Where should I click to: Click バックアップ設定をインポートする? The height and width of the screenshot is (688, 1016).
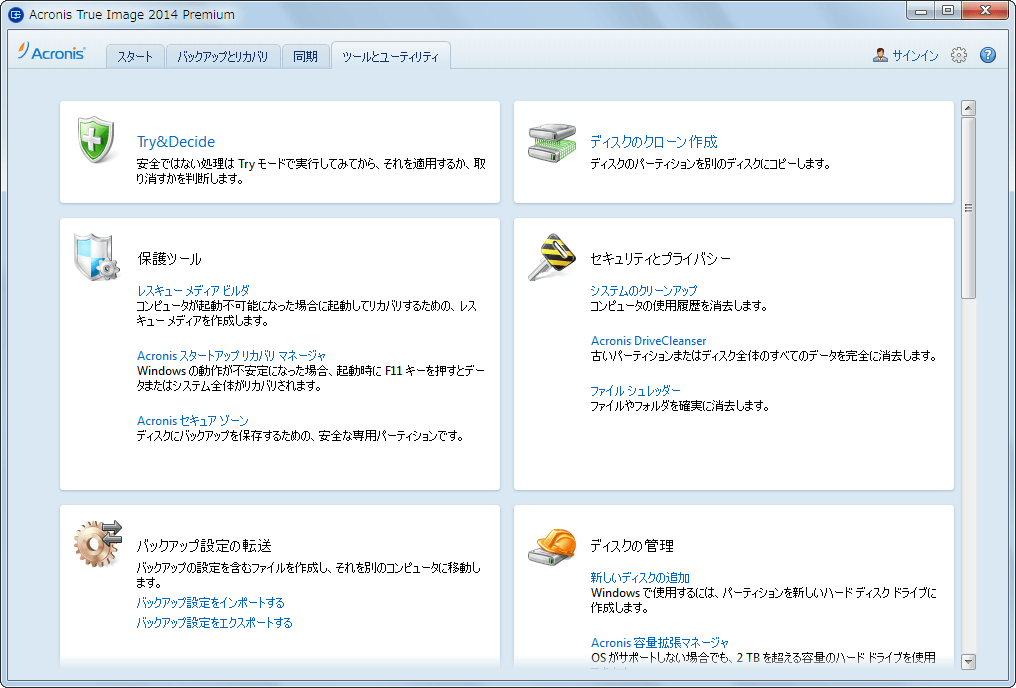tap(211, 602)
